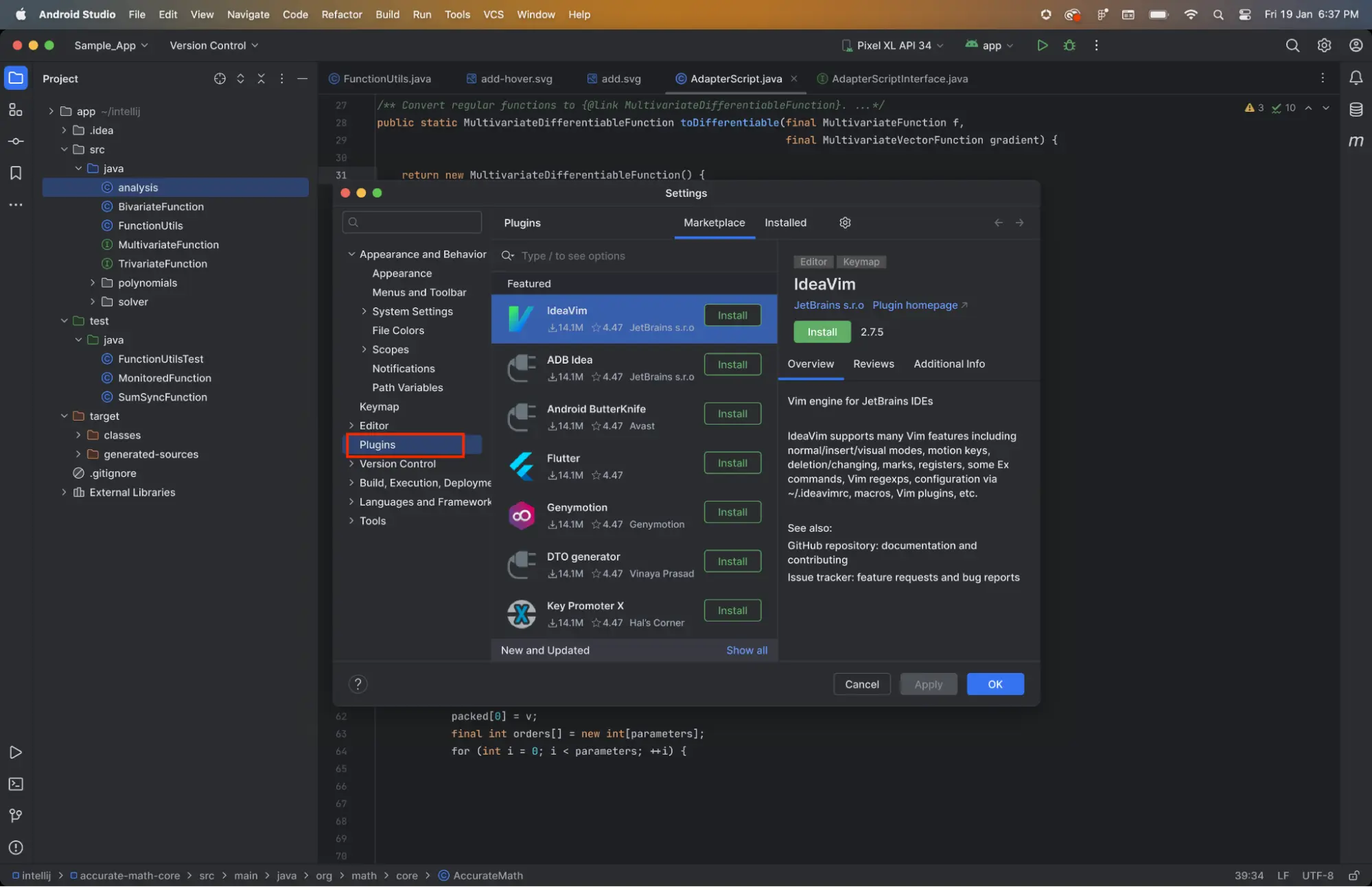1372x887 pixels.
Task: Collapse Appearance and Behavior section
Action: pos(351,254)
